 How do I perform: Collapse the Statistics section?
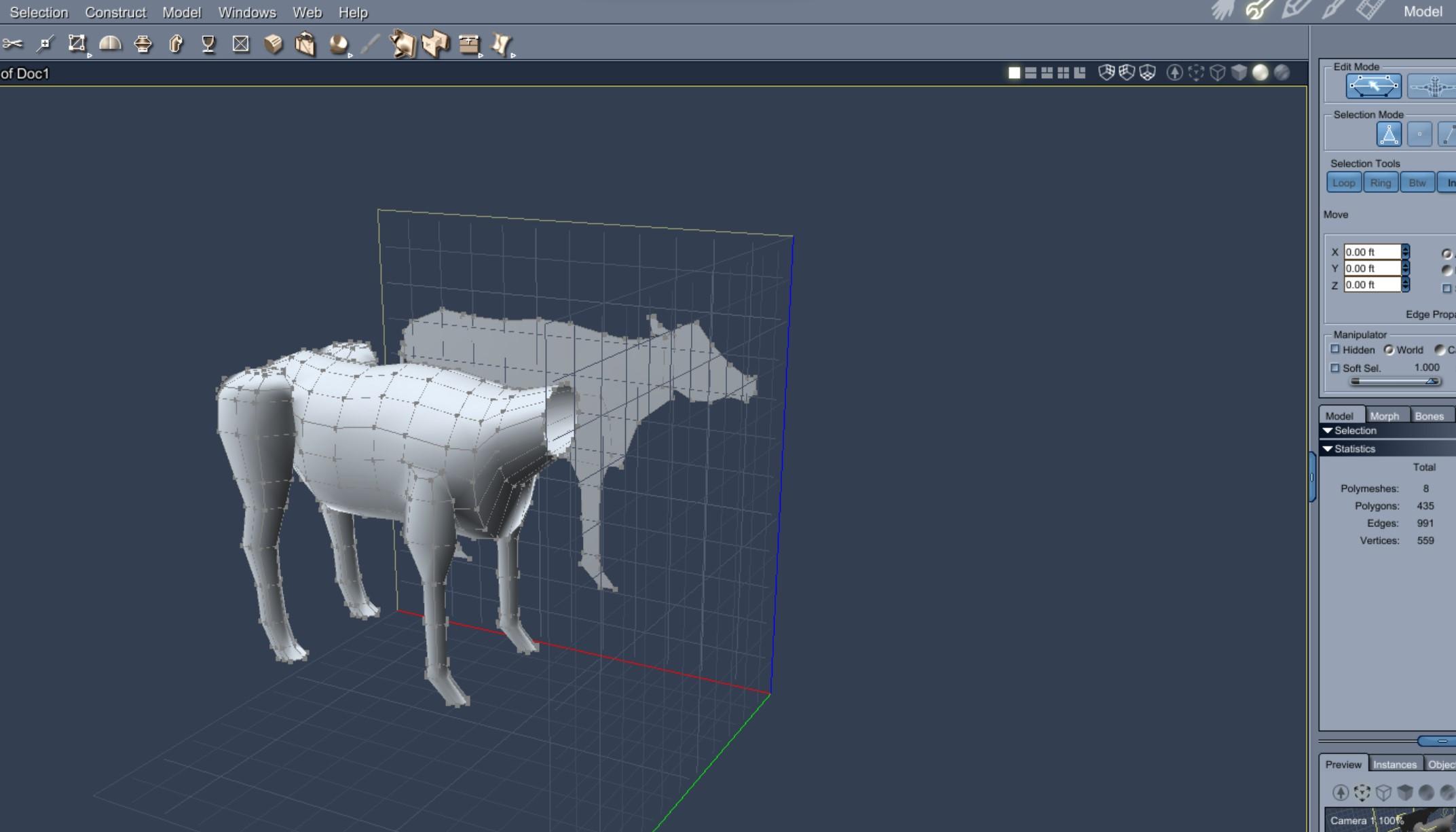coord(1328,449)
